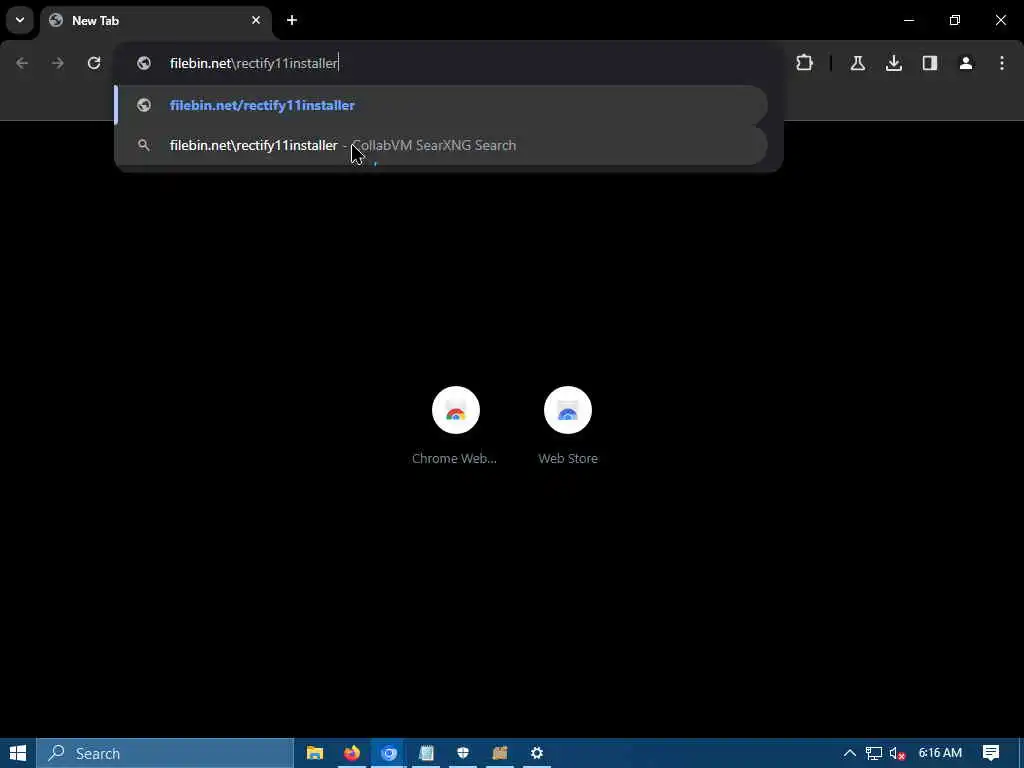The width and height of the screenshot is (1024, 768).
Task: Open File Explorer from taskbar
Action: pyautogui.click(x=315, y=753)
